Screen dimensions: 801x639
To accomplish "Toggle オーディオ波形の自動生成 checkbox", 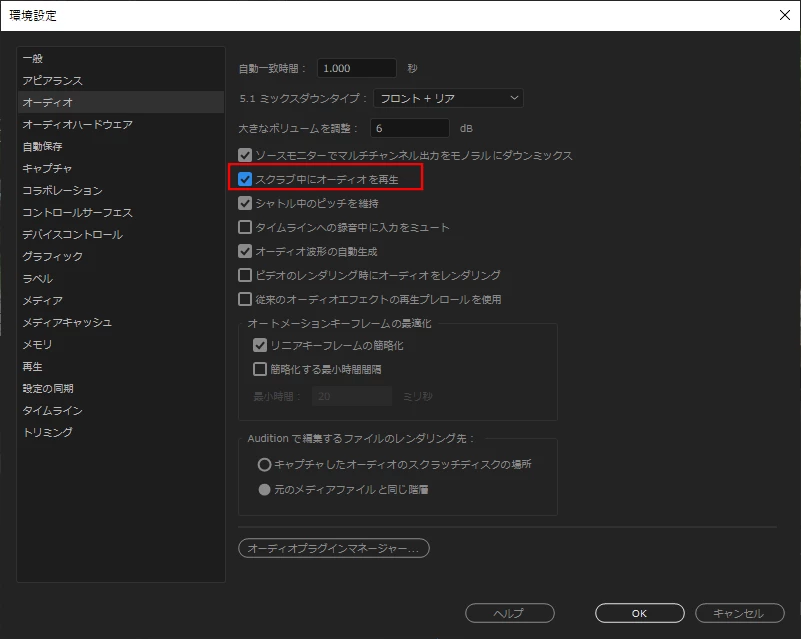I will tap(245, 251).
